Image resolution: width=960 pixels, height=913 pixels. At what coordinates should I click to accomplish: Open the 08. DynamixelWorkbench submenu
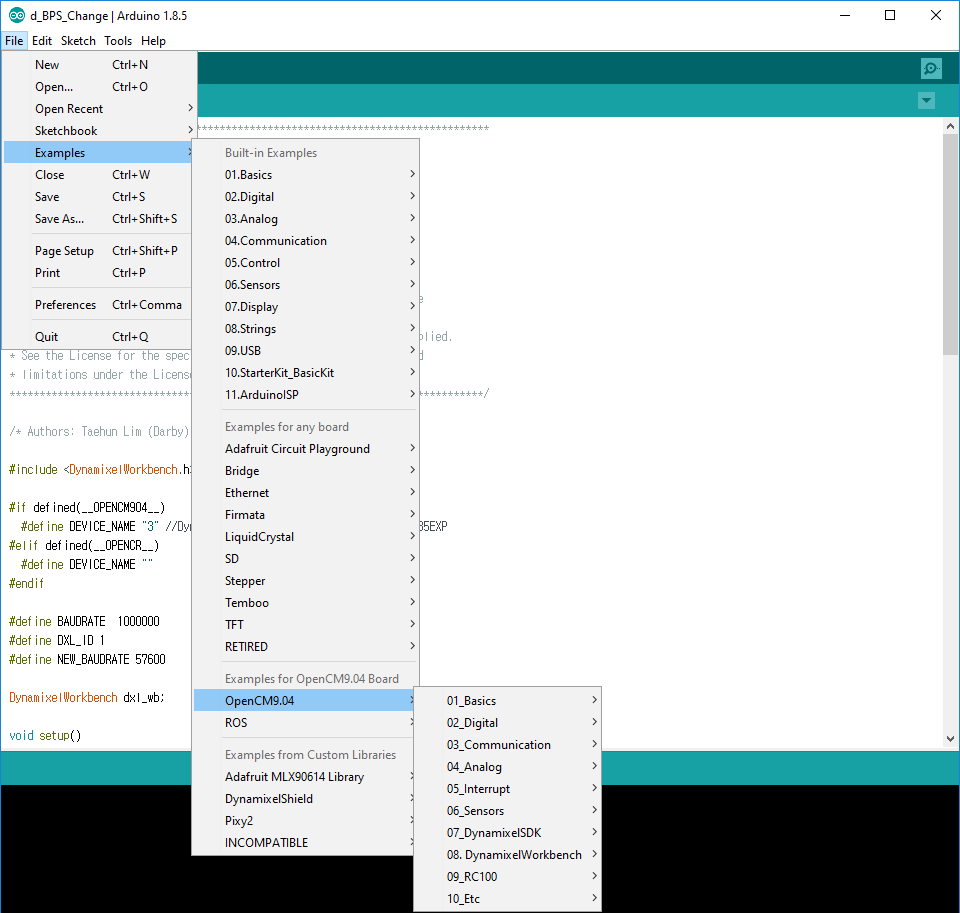click(508, 855)
